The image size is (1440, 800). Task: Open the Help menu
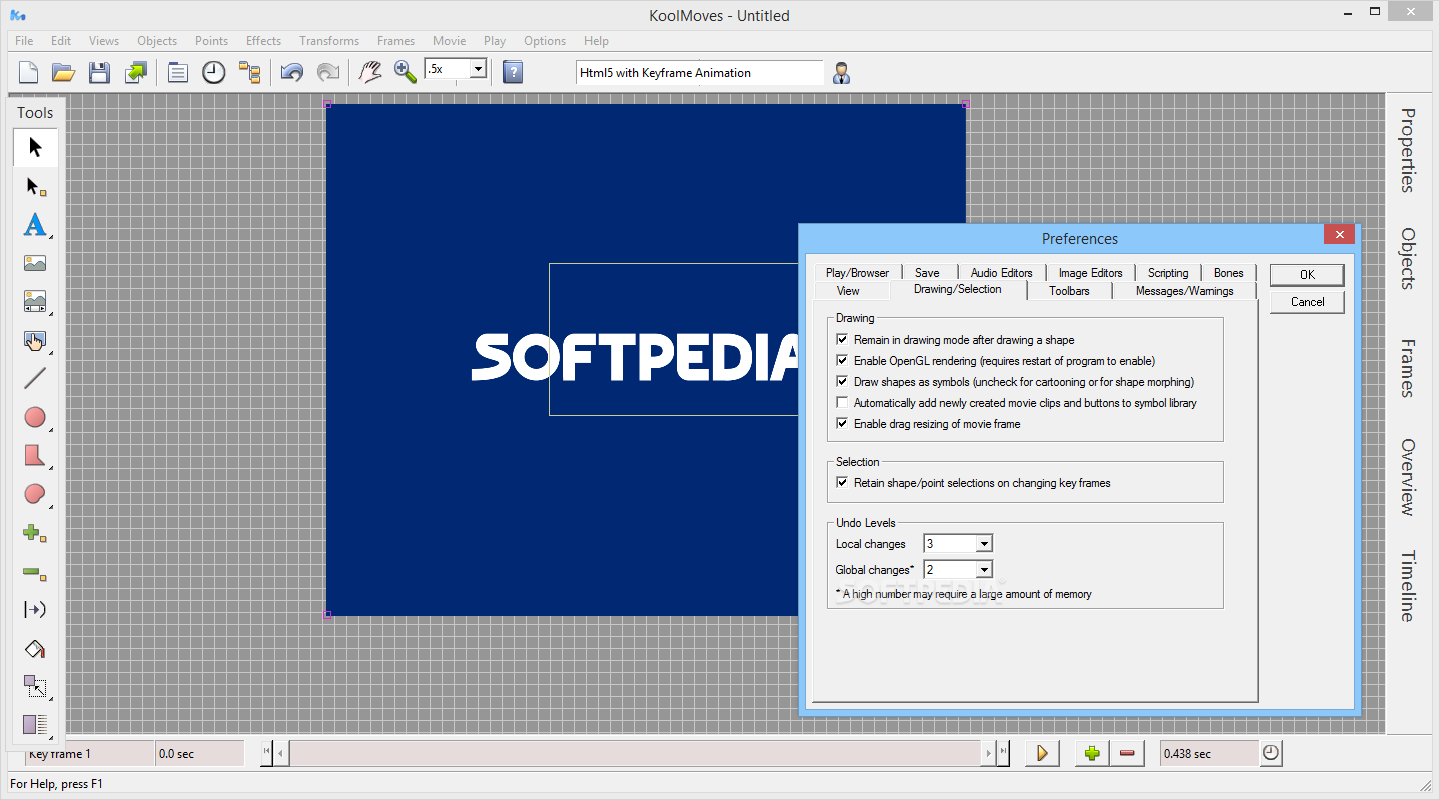[596, 41]
